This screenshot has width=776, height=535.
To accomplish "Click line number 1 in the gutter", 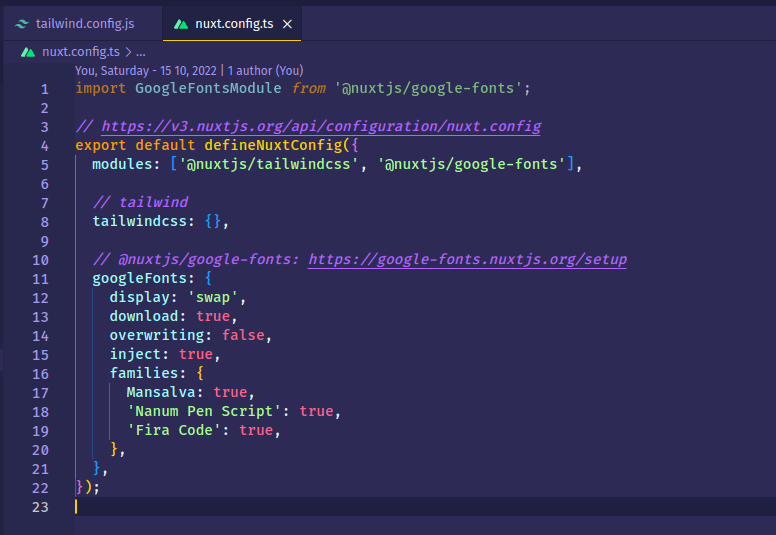I will pos(45,89).
